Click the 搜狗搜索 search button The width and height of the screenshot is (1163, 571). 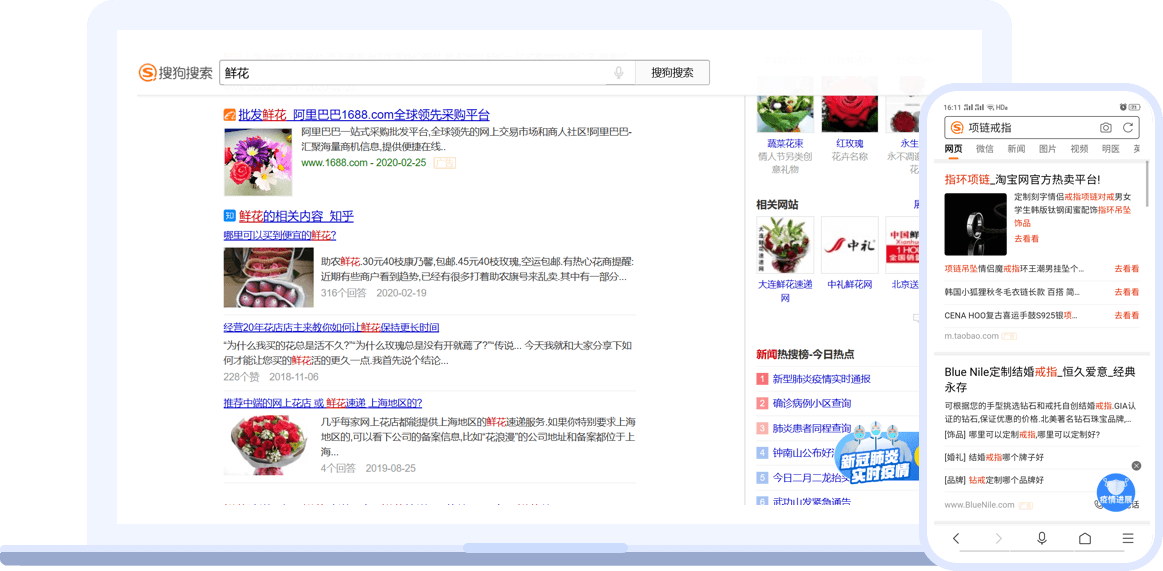[672, 73]
